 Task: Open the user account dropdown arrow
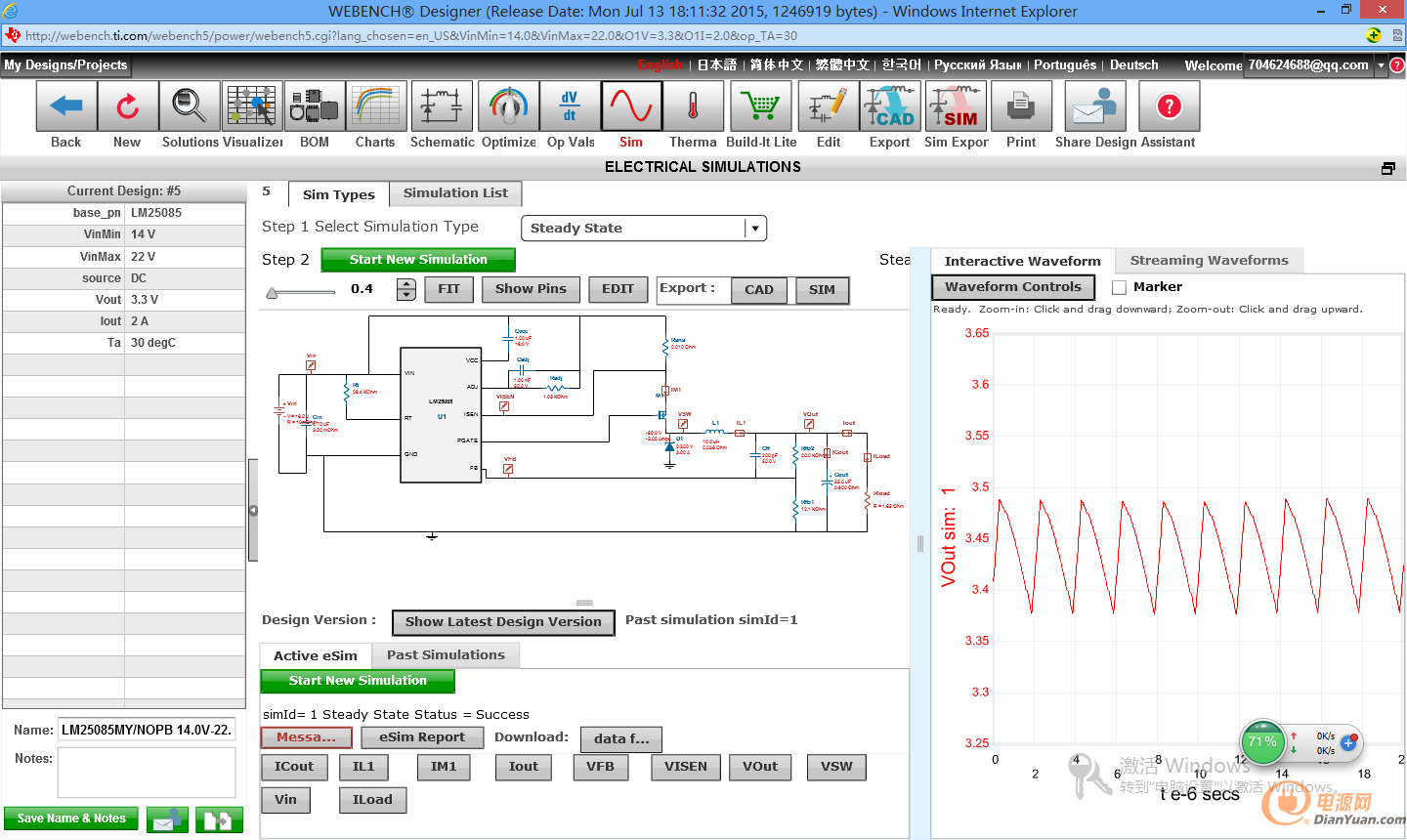(1381, 65)
